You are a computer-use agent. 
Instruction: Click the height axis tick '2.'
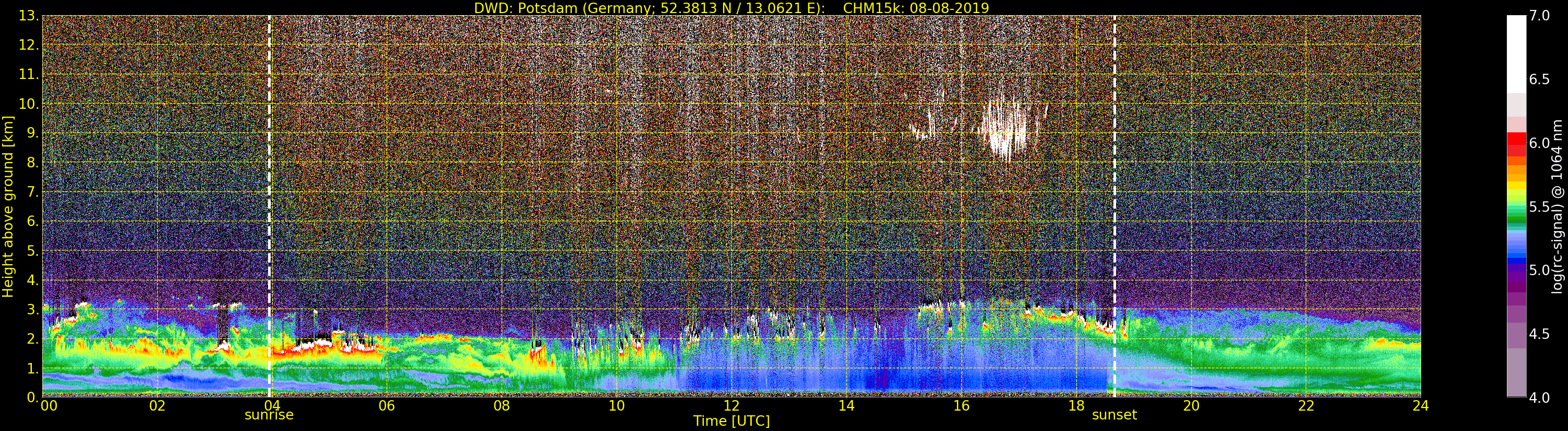point(32,338)
